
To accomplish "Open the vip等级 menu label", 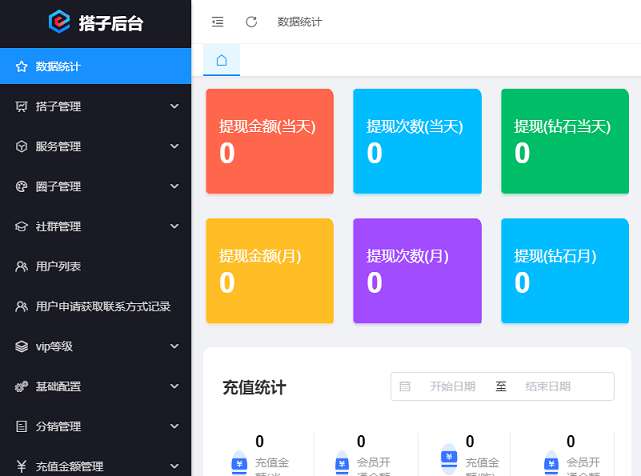I will point(54,346).
